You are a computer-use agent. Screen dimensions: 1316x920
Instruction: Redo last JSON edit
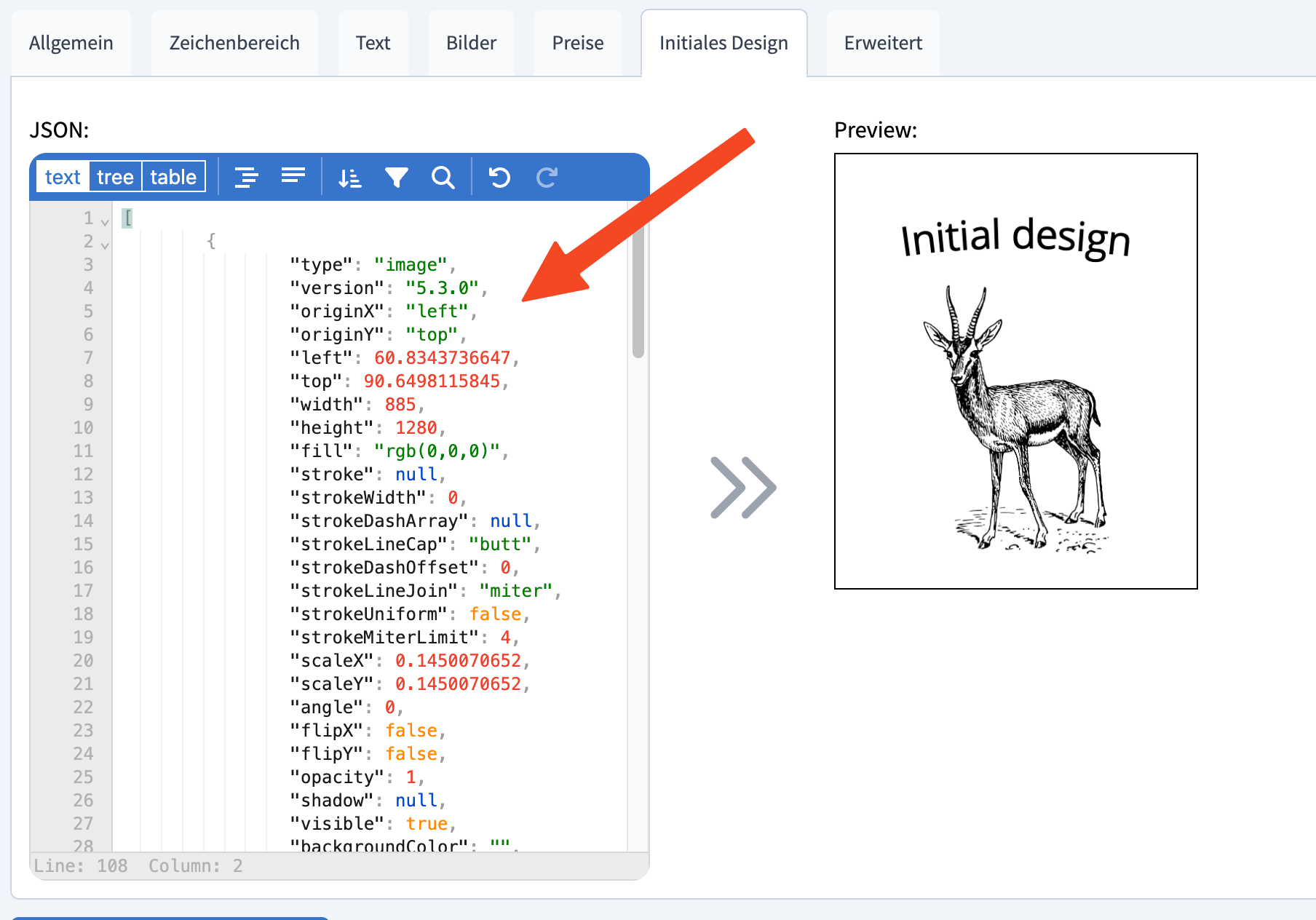pos(547,177)
